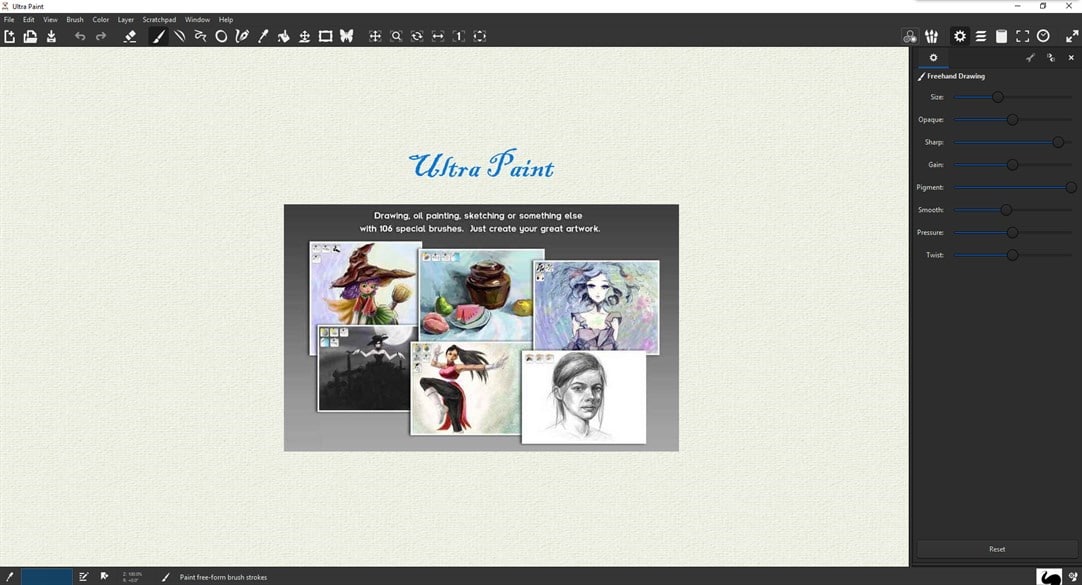Viewport: 1082px width, 585px height.
Task: Open the Layers list panel
Action: click(980, 36)
